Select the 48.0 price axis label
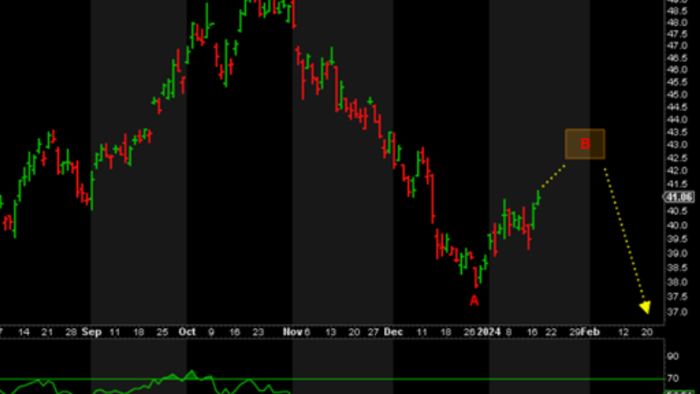This screenshot has width=700, height=394. 677,23
